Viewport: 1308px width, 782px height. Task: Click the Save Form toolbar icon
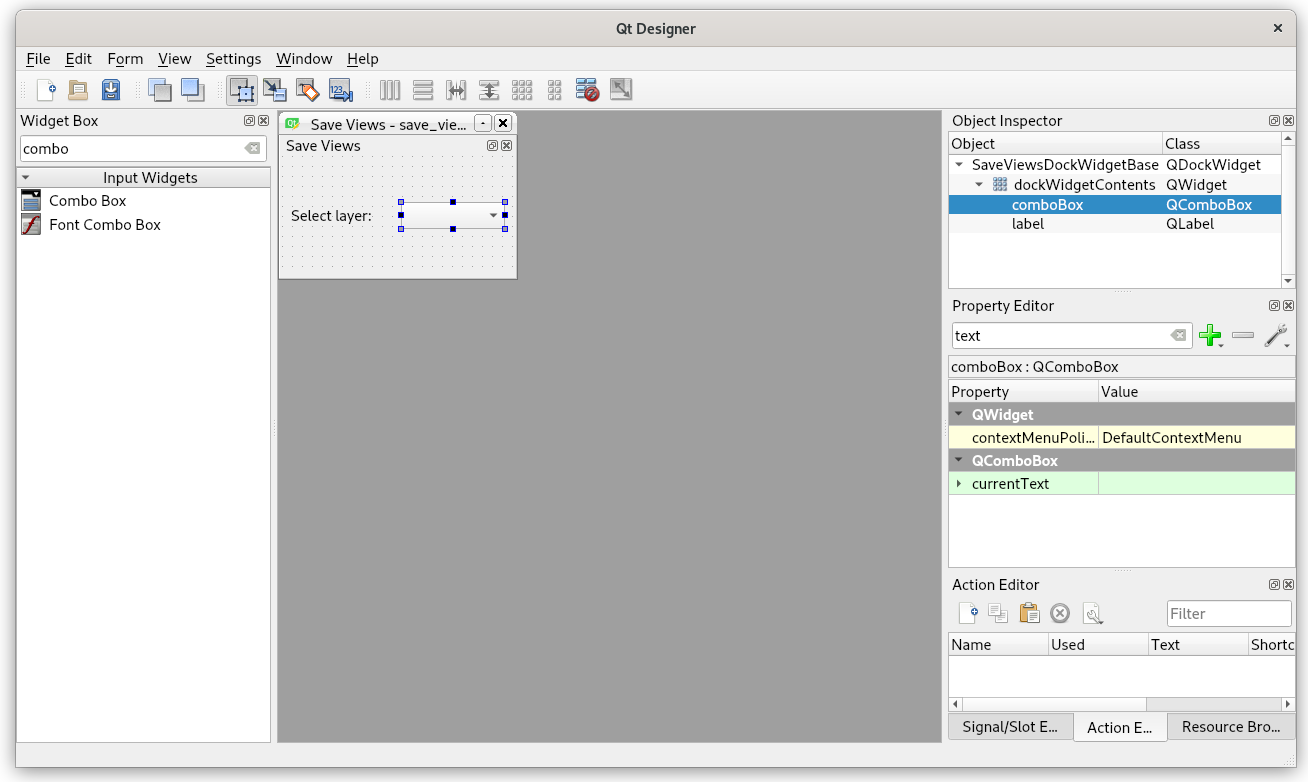[x=111, y=90]
